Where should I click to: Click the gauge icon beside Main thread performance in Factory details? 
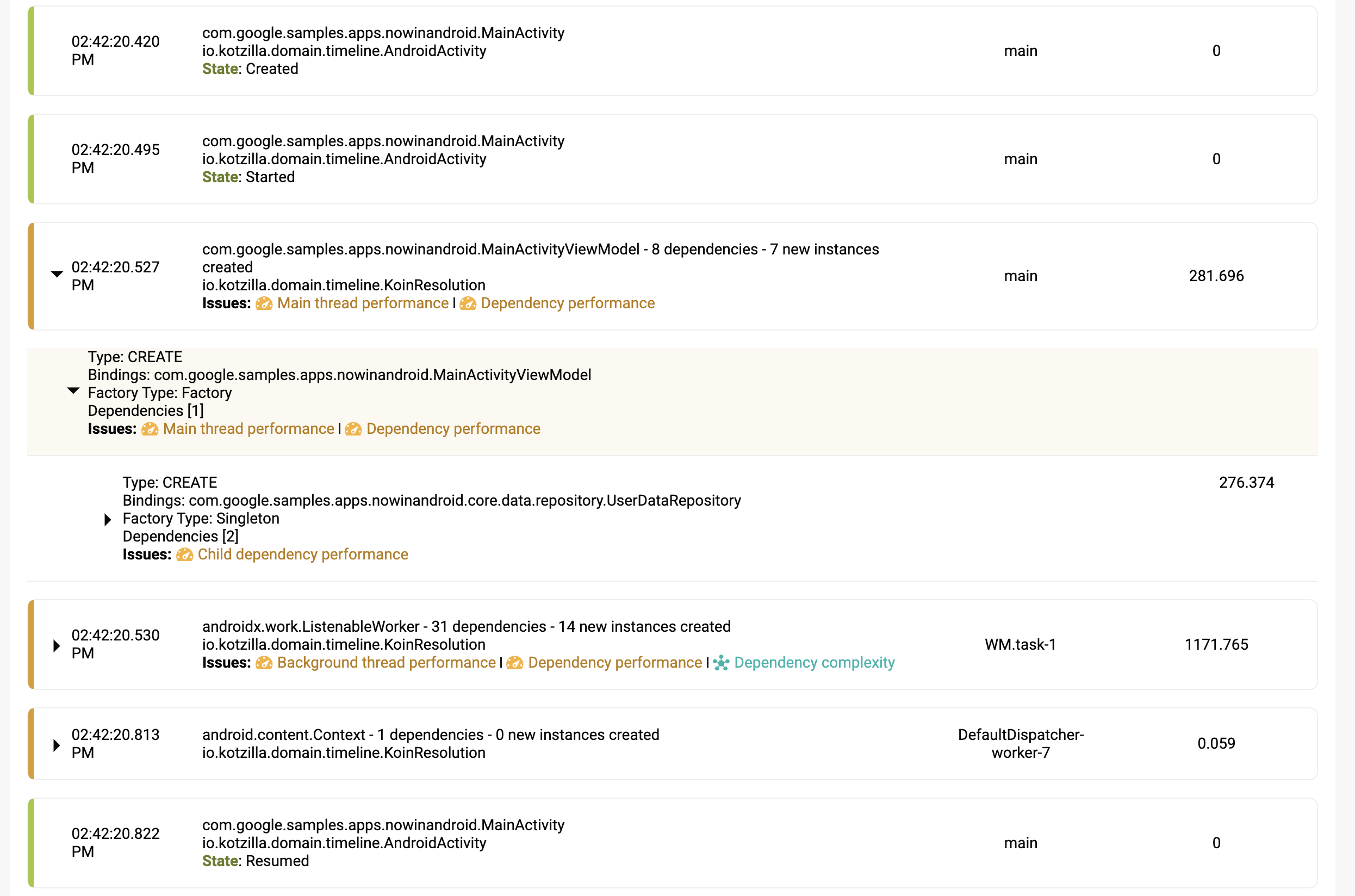pyautogui.click(x=150, y=429)
